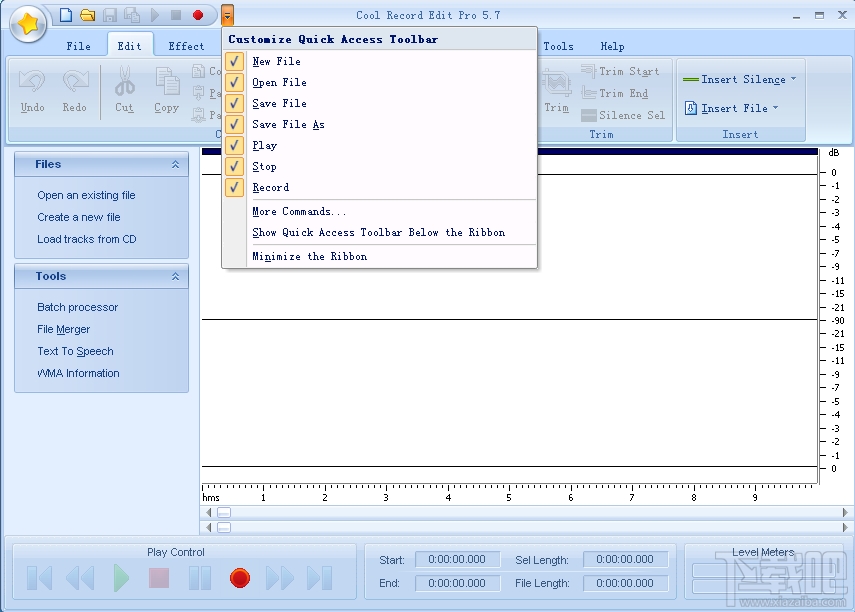This screenshot has height=612, width=855.
Task: Open Load tracks from CD link
Action: click(87, 239)
